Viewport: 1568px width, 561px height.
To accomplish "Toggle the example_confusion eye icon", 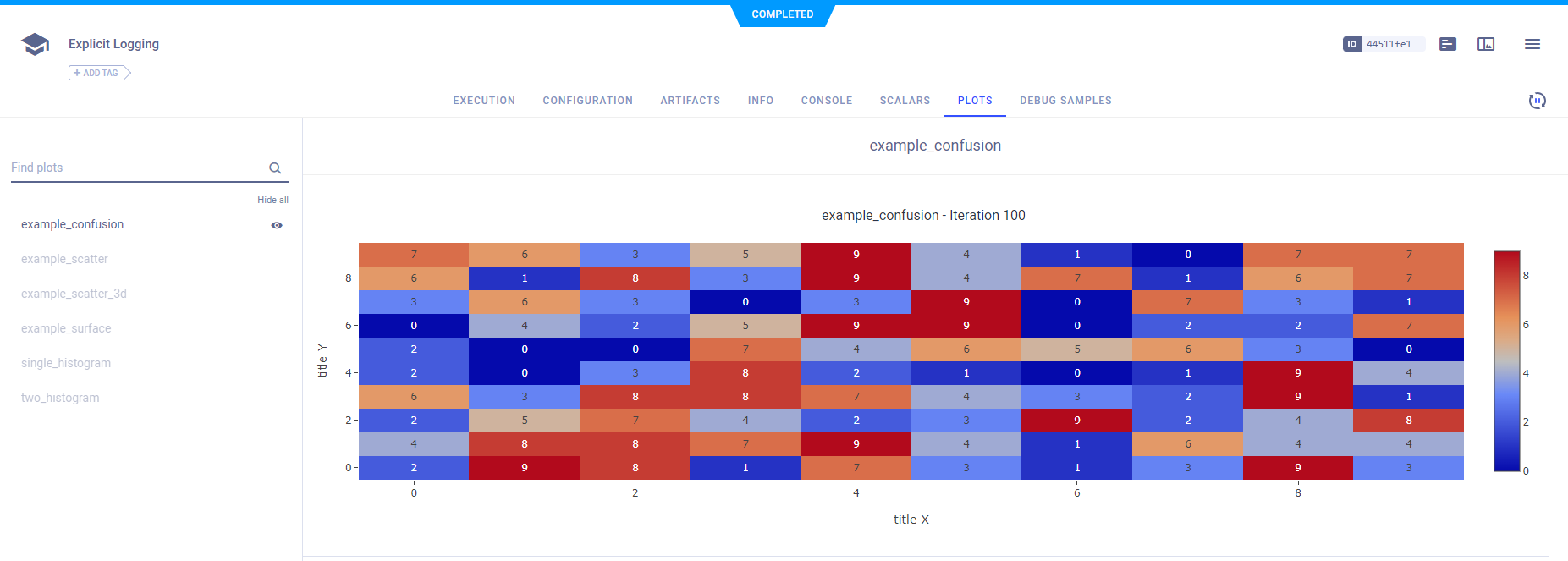I will pos(277,225).
